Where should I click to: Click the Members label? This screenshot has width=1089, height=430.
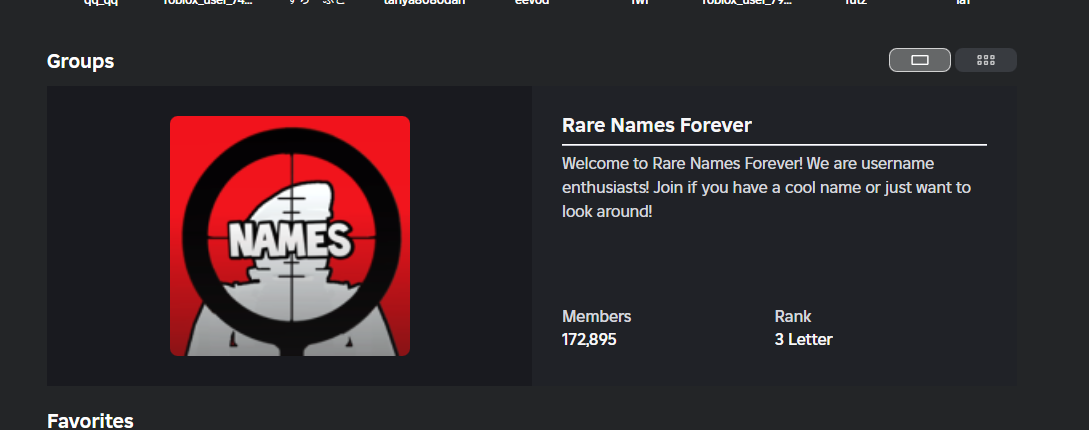pyautogui.click(x=597, y=317)
